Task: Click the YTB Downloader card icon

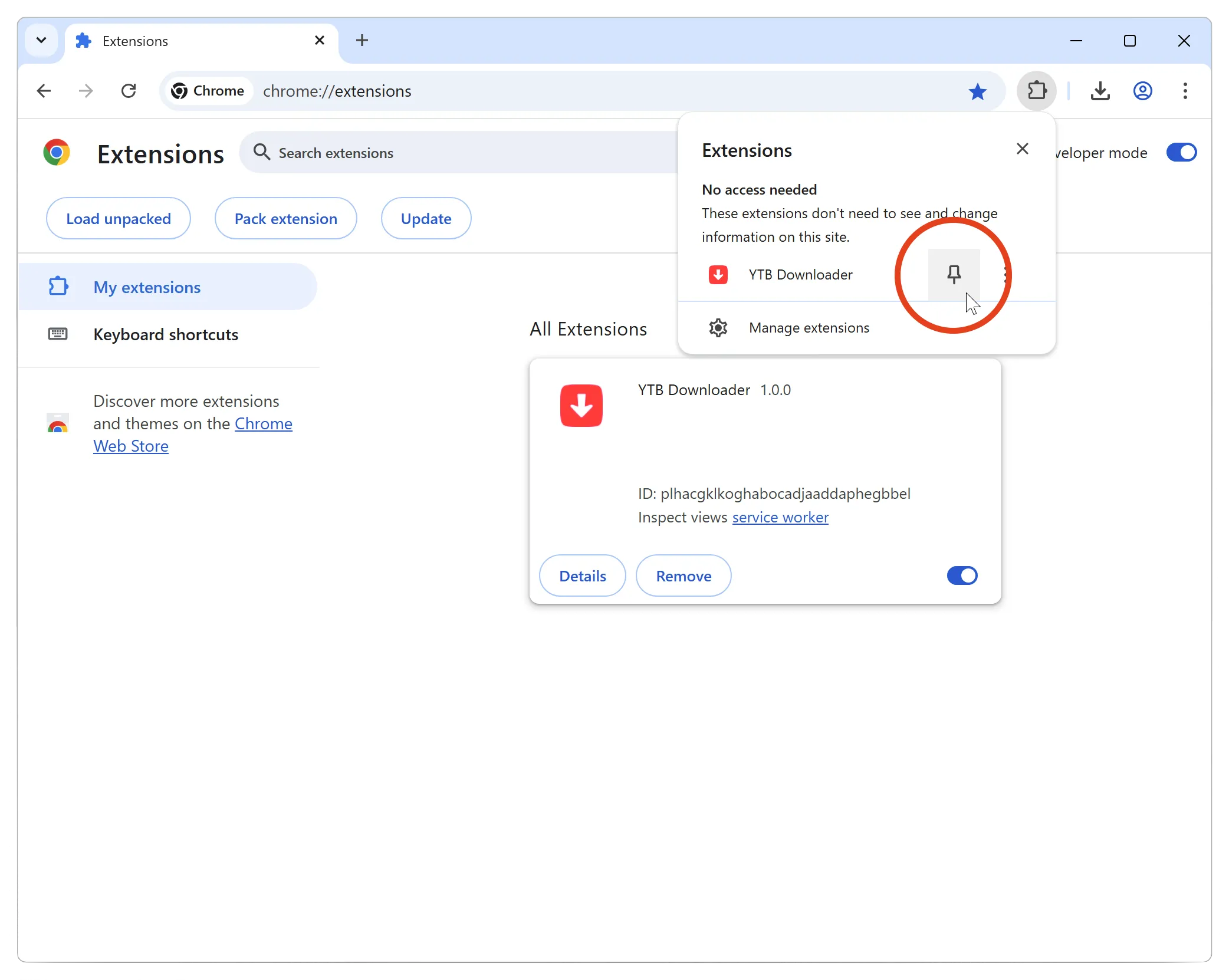Action: [581, 406]
